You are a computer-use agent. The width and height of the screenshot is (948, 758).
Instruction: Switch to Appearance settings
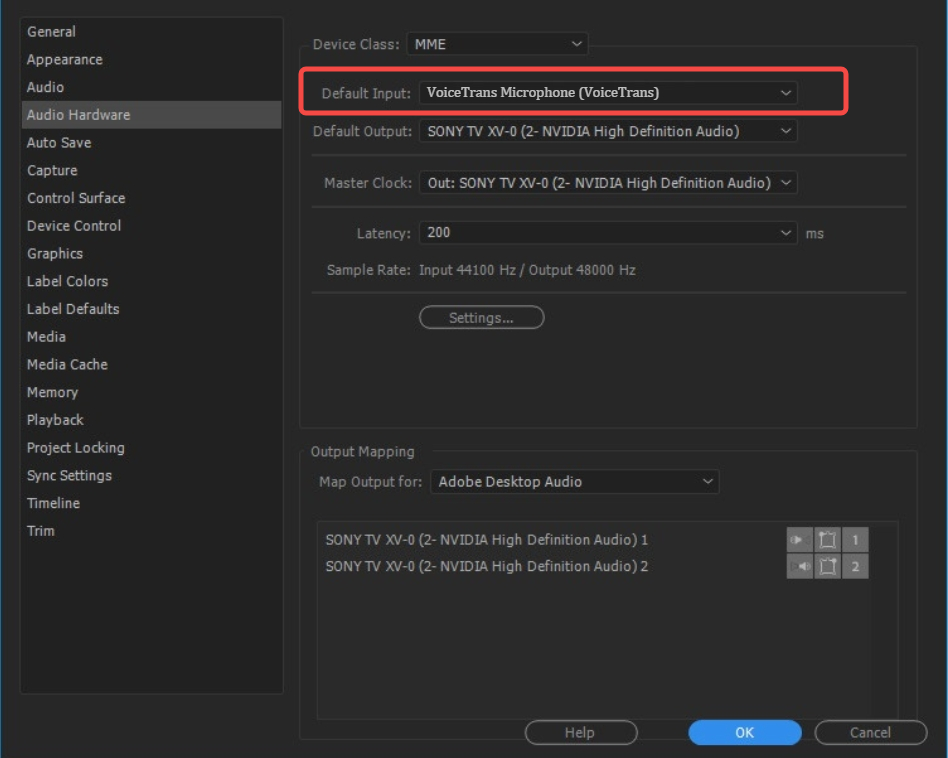click(64, 59)
